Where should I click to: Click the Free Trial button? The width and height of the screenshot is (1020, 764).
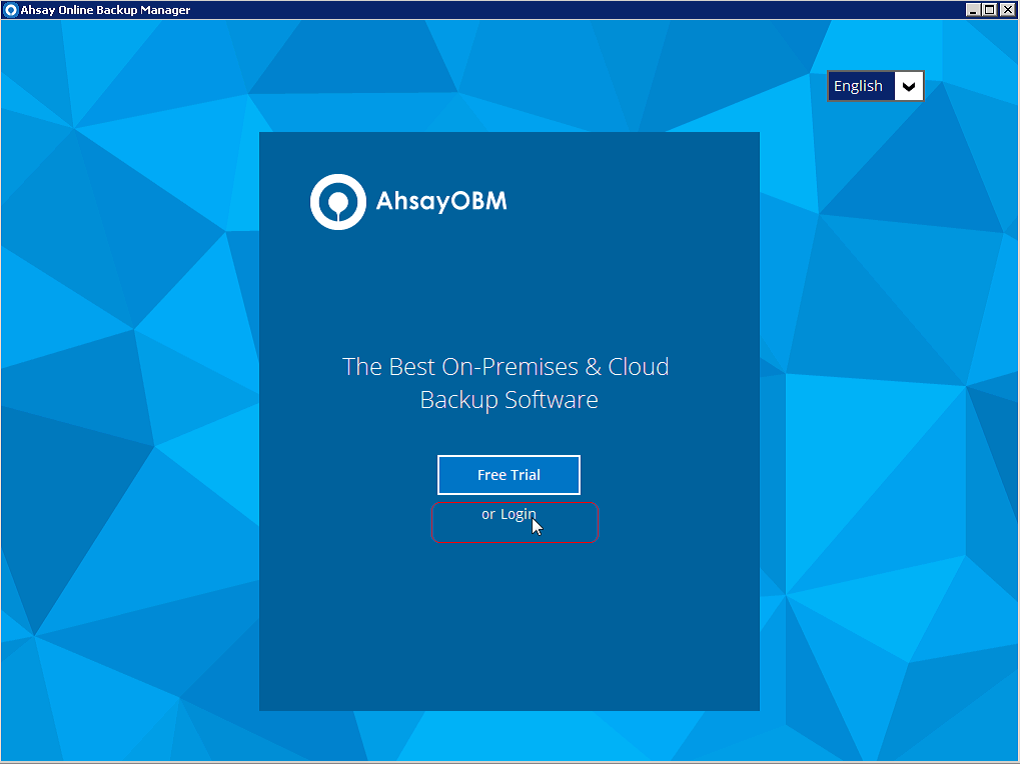tap(509, 475)
